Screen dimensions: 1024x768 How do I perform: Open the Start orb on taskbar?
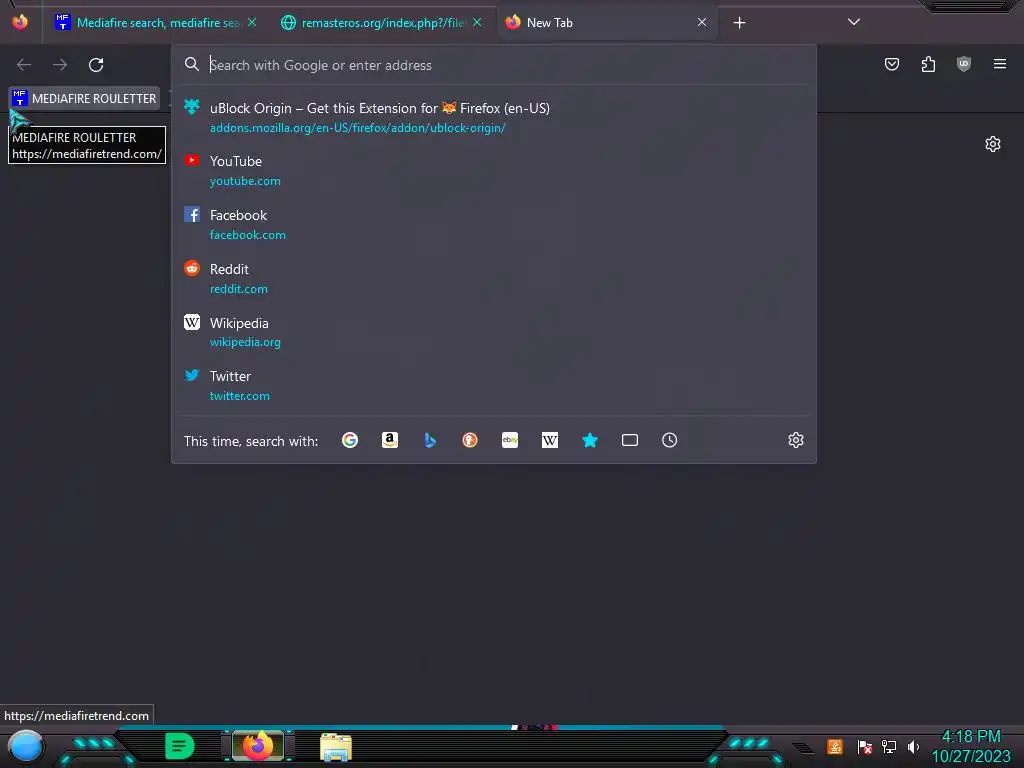click(26, 746)
